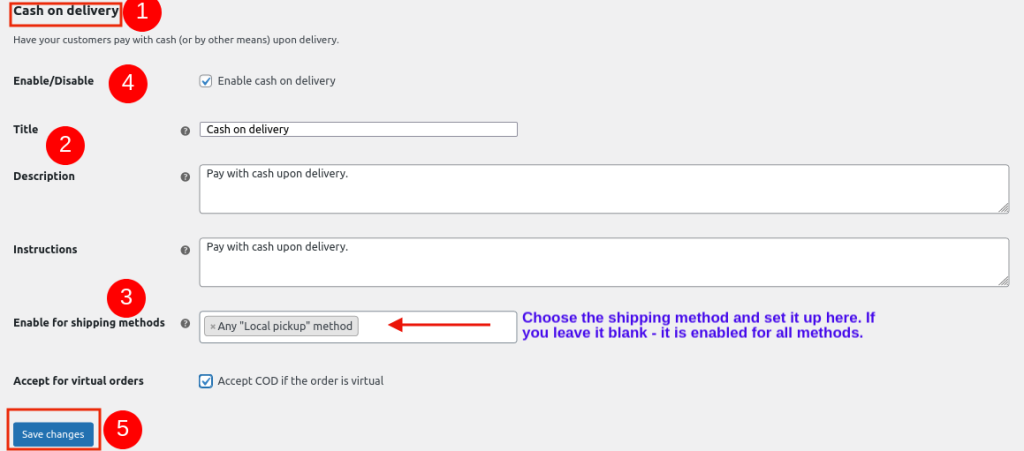Click the red circle numbered 5

pos(122,429)
